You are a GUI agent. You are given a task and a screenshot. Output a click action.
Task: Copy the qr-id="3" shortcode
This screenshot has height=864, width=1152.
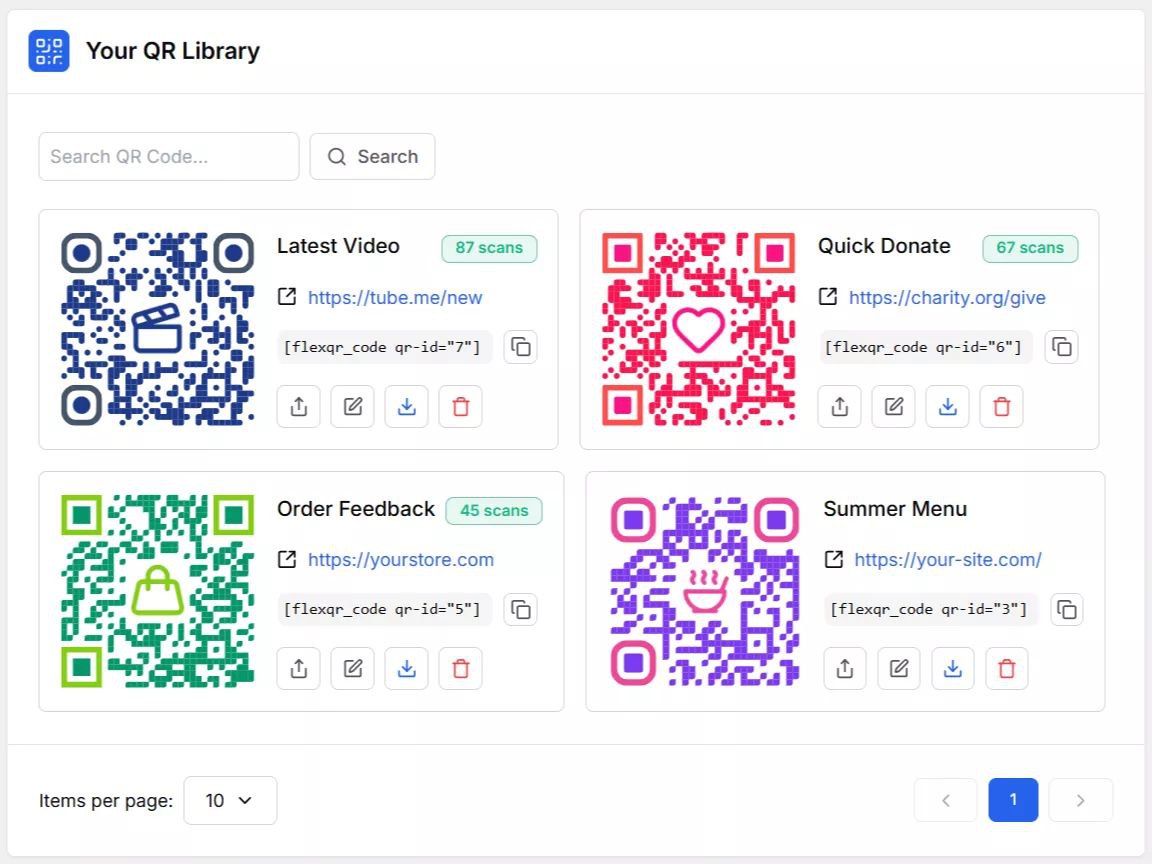point(1067,609)
